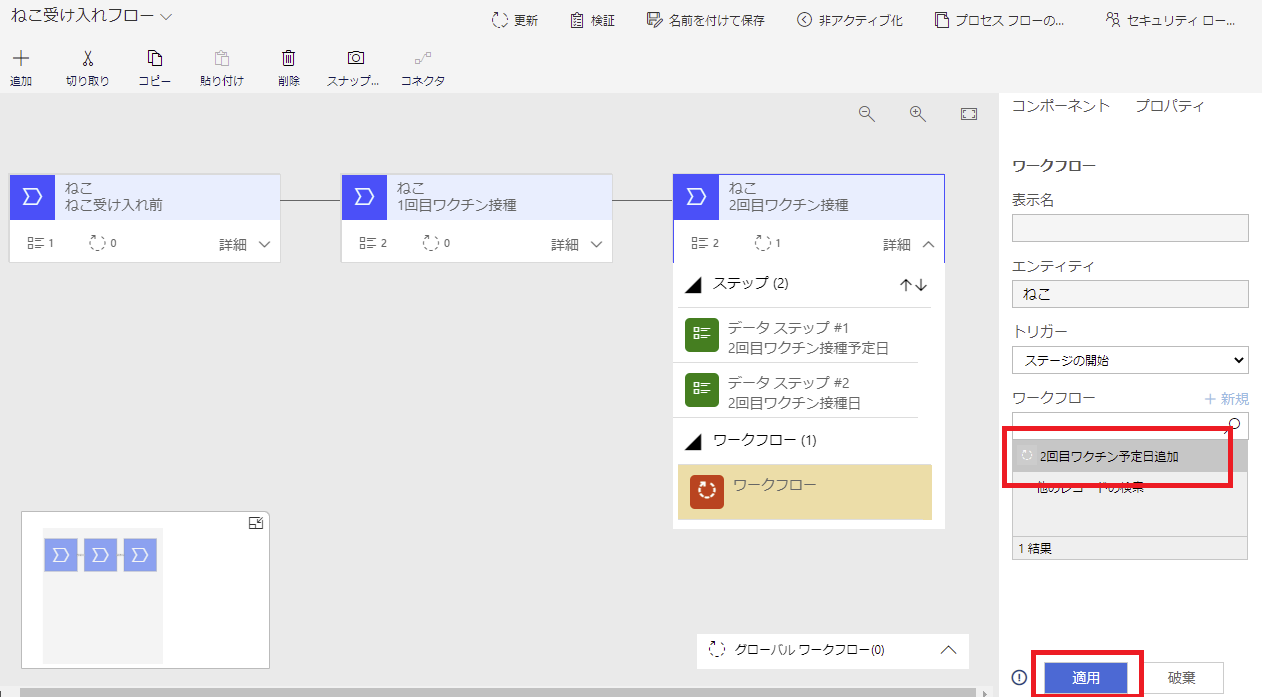
Task: Expand 詳細 on the 1回目ワクチン接種 stage
Action: tap(577, 244)
